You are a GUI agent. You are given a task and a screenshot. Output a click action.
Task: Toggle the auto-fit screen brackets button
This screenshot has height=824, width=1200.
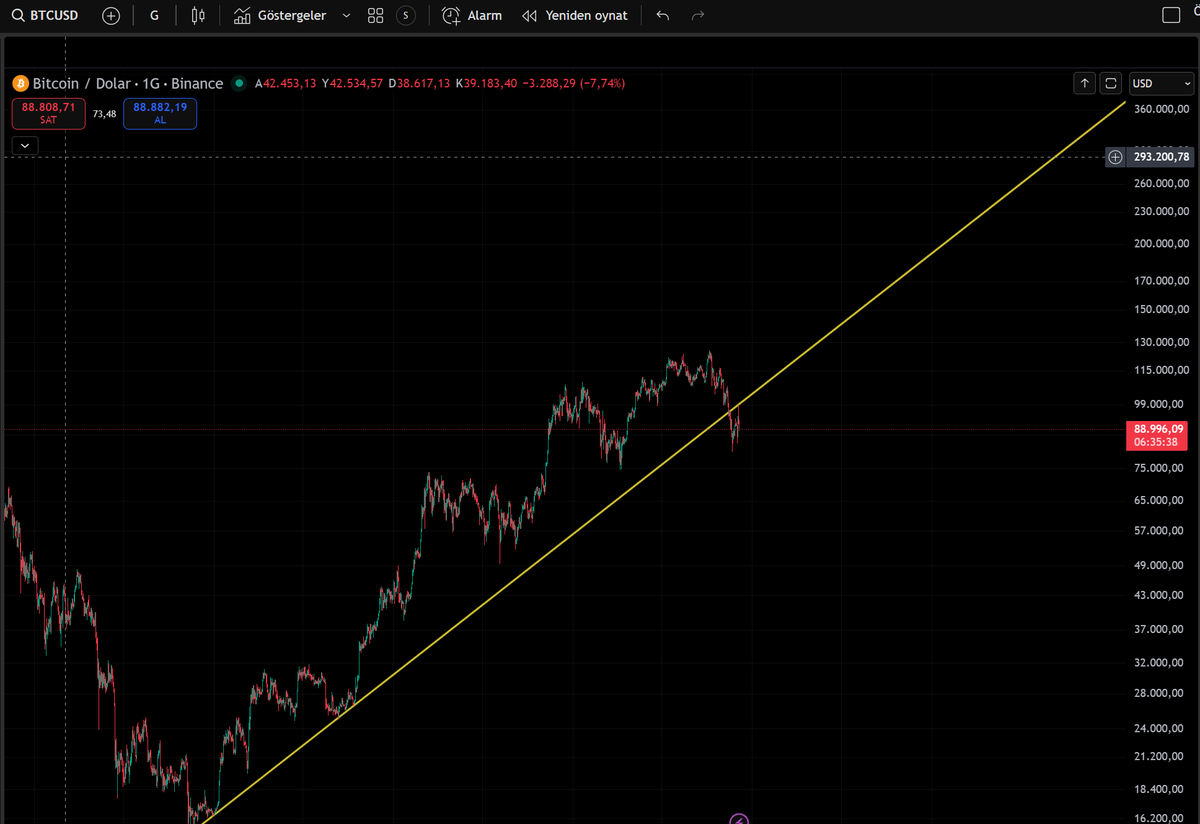(1111, 83)
